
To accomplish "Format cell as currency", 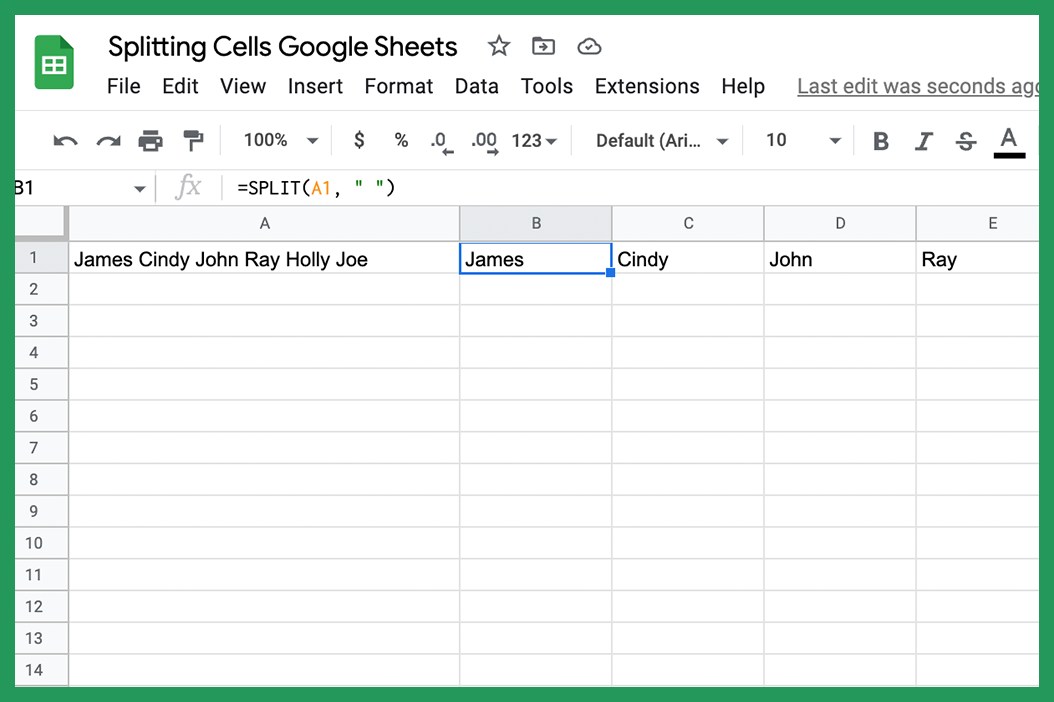I will (358, 141).
